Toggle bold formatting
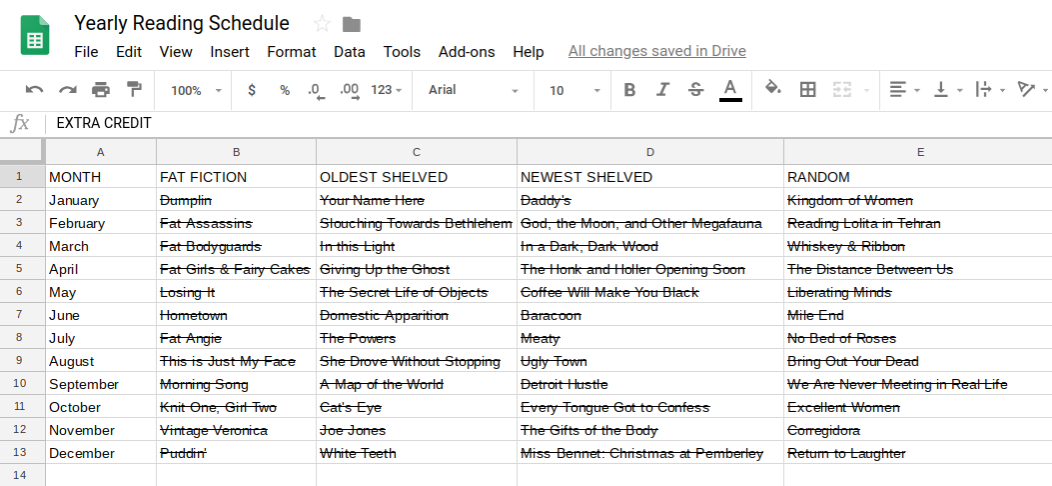This screenshot has width=1052, height=486. coord(630,90)
